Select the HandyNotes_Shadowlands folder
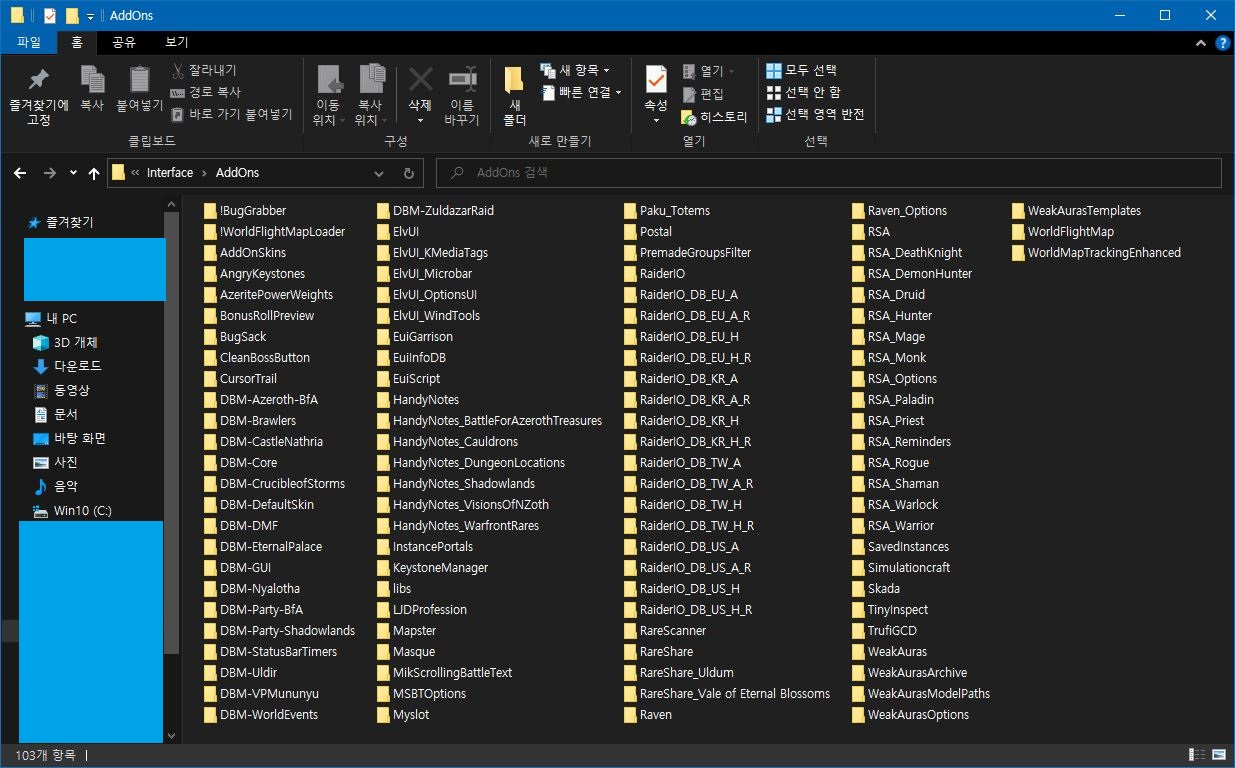The width and height of the screenshot is (1235, 768). pyautogui.click(x=455, y=483)
